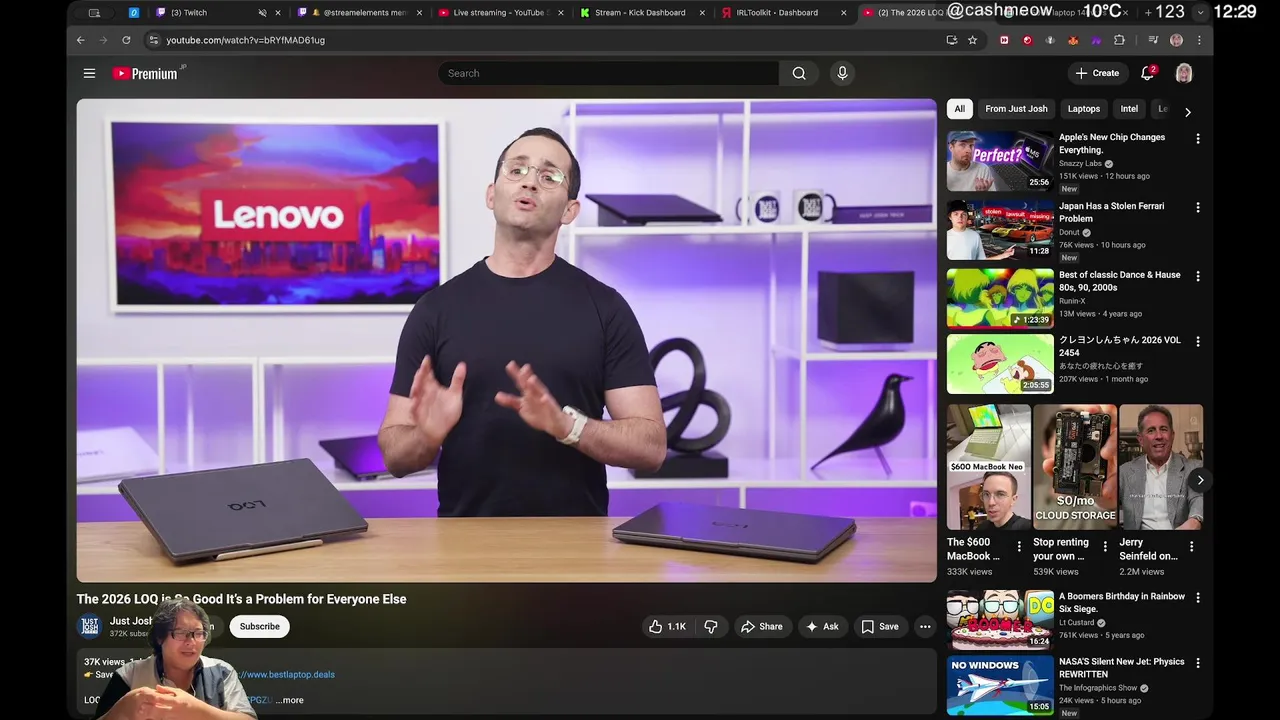This screenshot has height=720, width=1280.
Task: Open options for Apple's New Chip video
Action: [x=1198, y=139]
